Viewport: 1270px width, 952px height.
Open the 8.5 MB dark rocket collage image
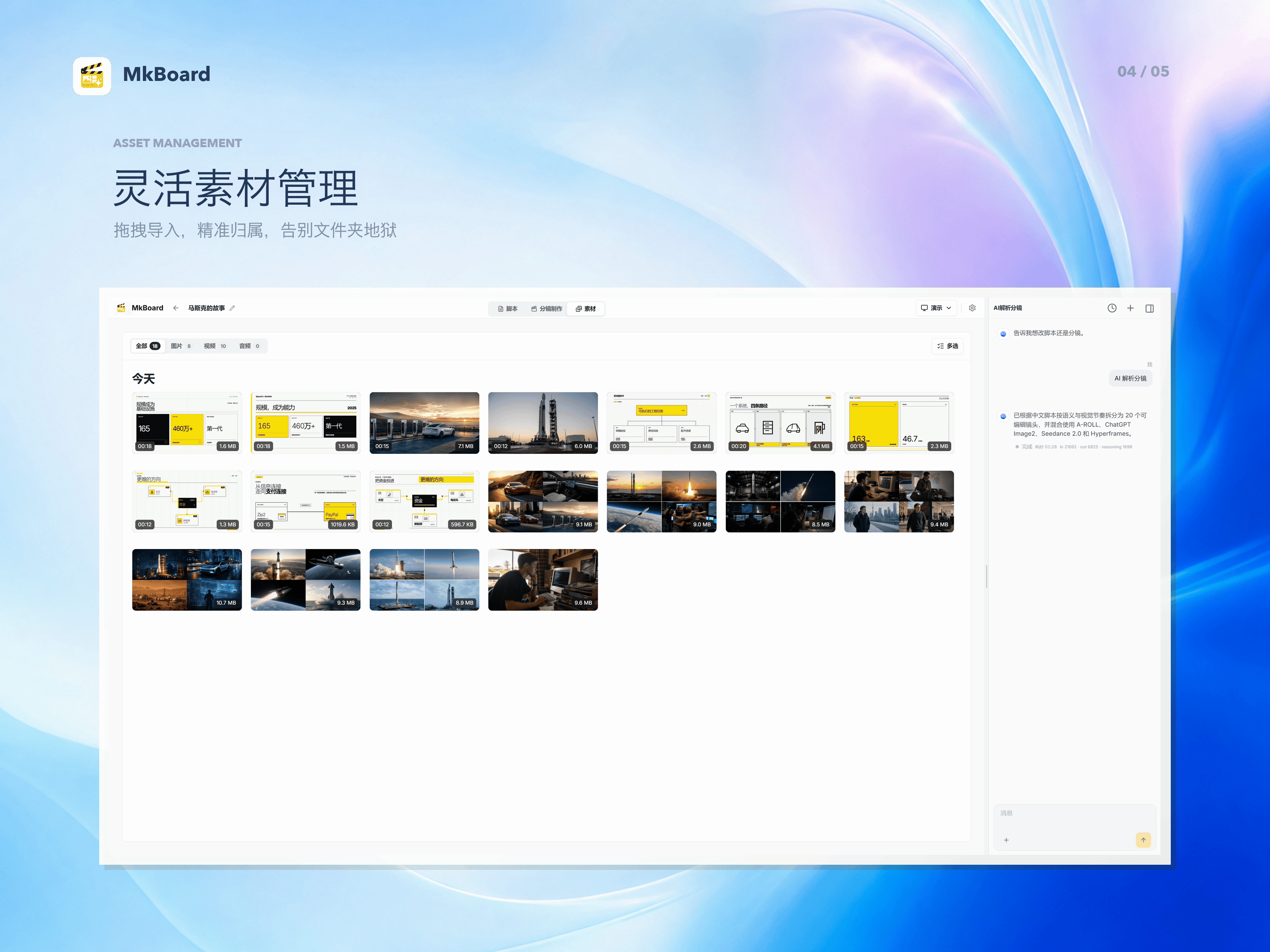(780, 501)
